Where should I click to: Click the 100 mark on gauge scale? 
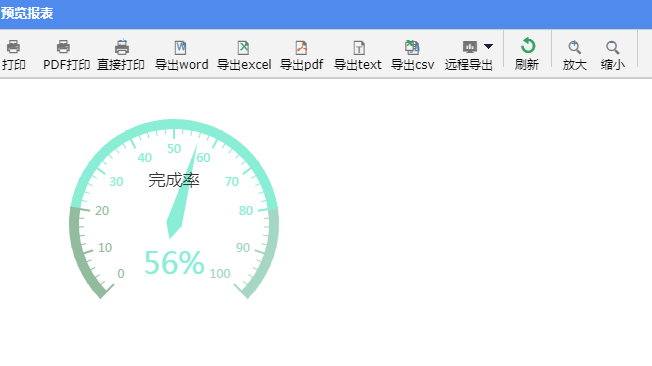(x=220, y=274)
